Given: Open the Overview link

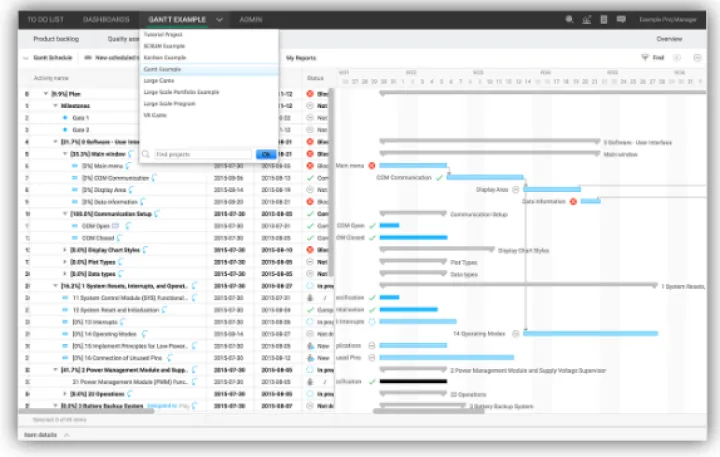Looking at the screenshot, I should [x=669, y=38].
